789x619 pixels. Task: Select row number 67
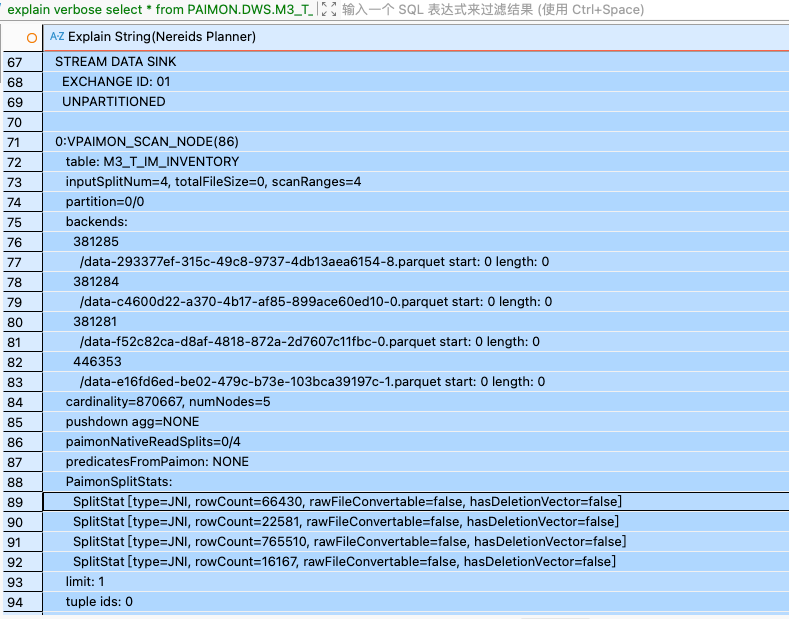click(x=15, y=62)
